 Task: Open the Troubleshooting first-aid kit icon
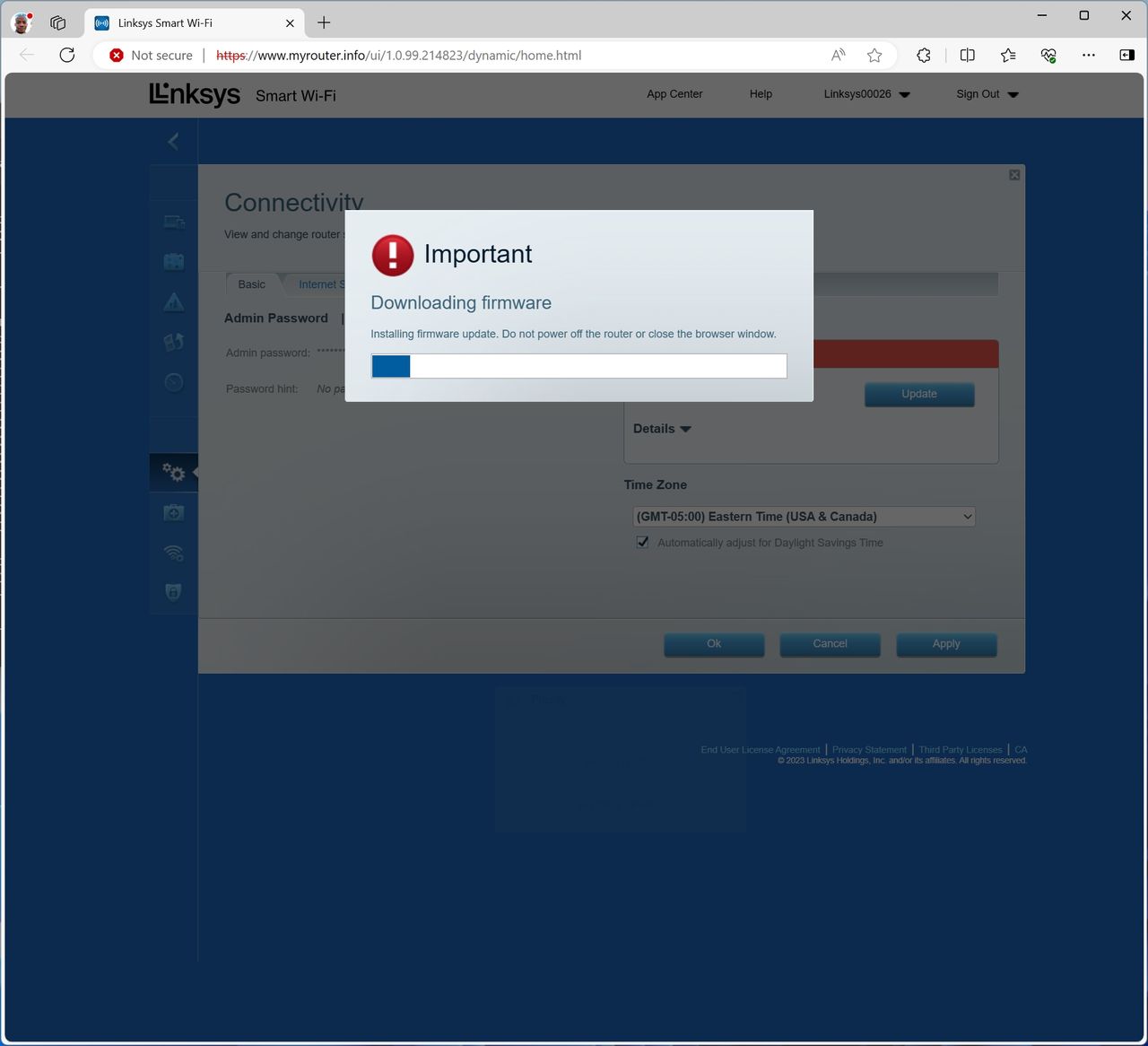[174, 512]
